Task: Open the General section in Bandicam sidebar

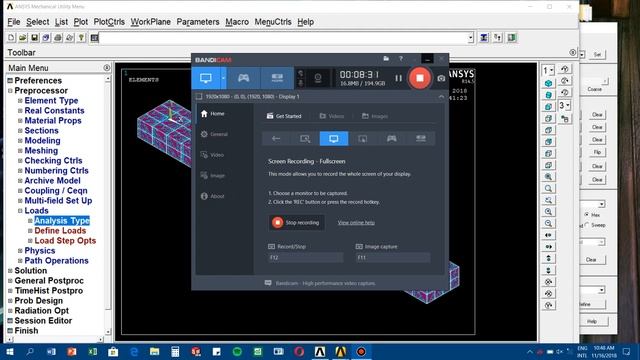Action: click(214, 134)
